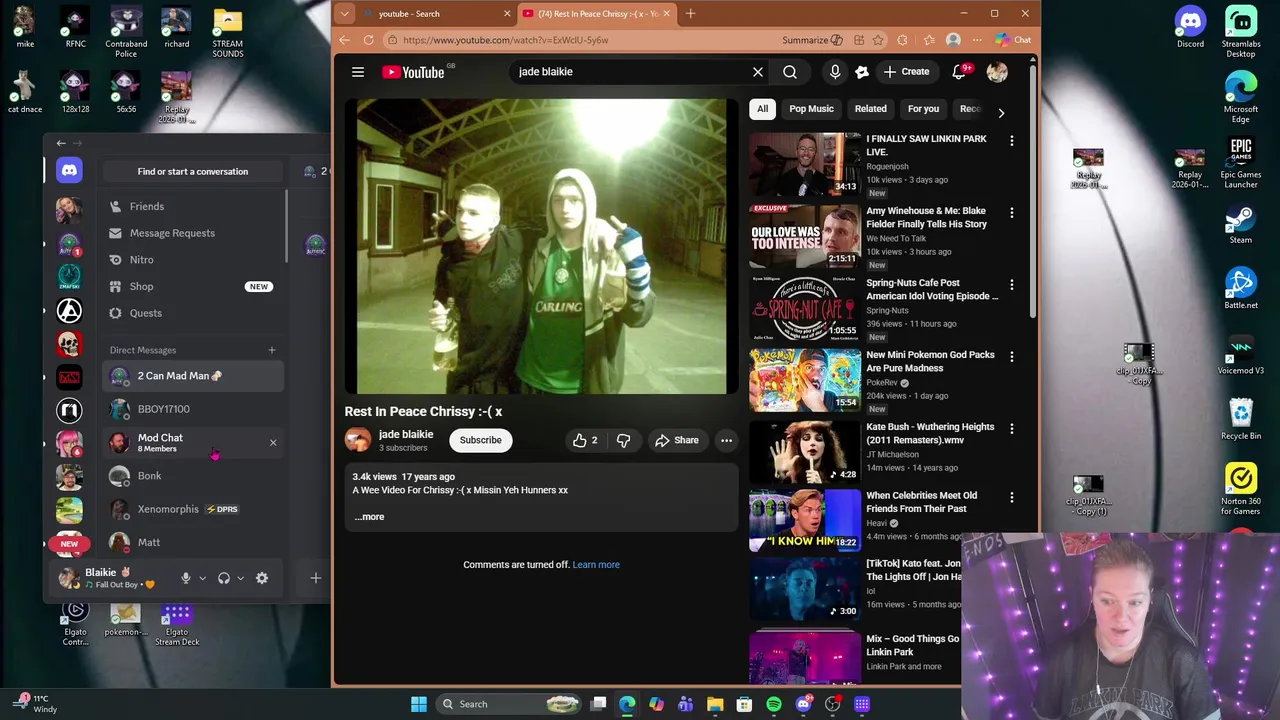Open the BBOY17100 direct message

point(193,409)
